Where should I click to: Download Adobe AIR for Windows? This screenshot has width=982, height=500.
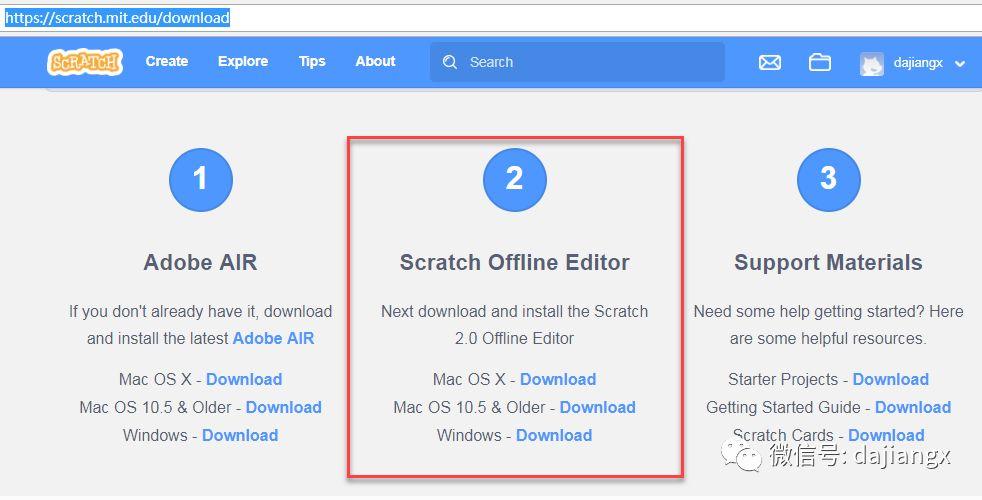(x=240, y=435)
